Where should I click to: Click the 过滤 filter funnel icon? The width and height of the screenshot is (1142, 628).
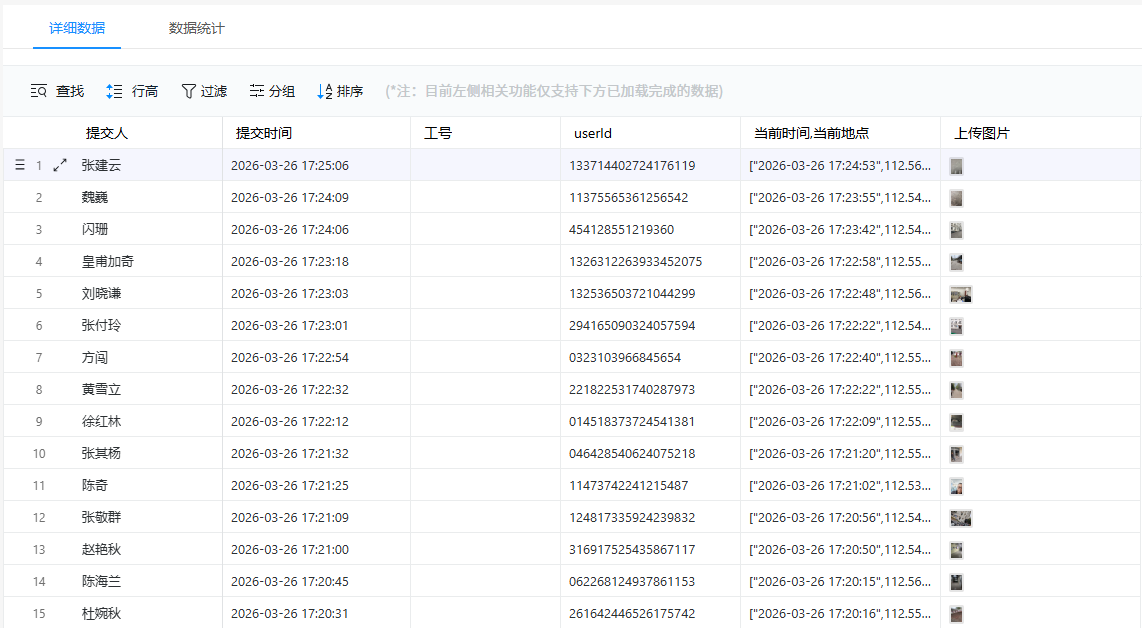coord(188,91)
